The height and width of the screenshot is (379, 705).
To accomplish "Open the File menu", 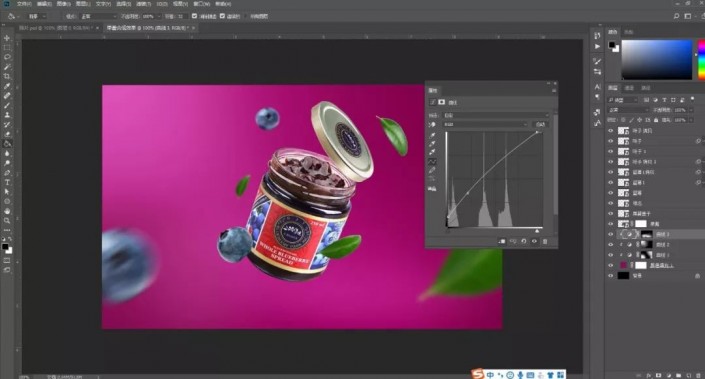I will coord(24,4).
